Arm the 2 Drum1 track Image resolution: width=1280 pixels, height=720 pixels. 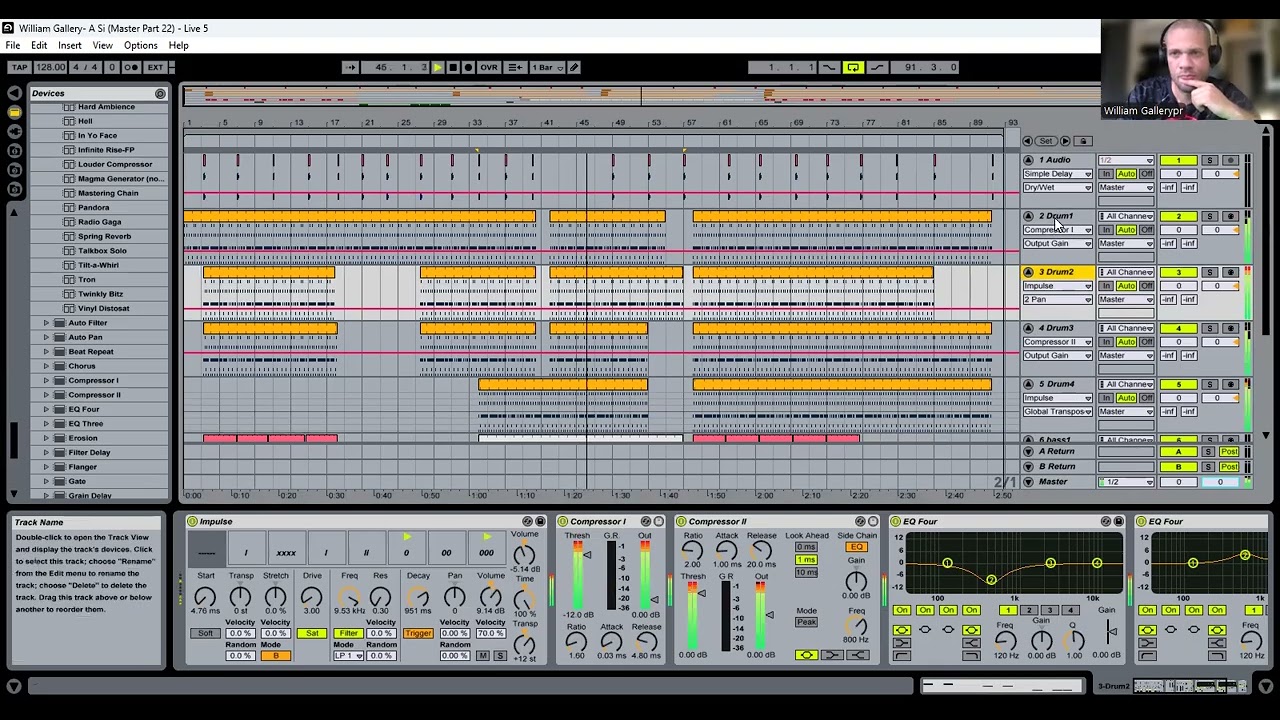(1231, 216)
